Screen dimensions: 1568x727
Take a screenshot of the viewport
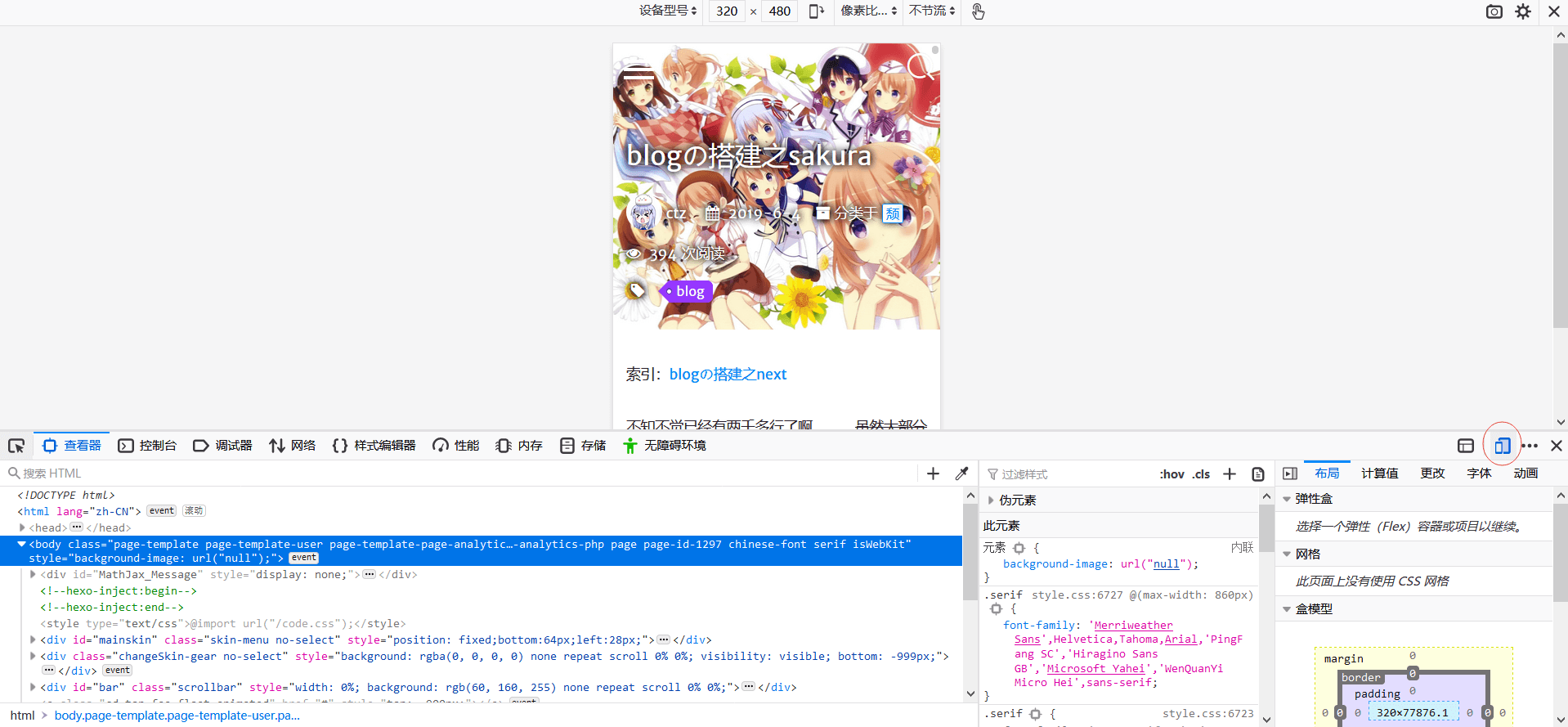click(x=1494, y=11)
